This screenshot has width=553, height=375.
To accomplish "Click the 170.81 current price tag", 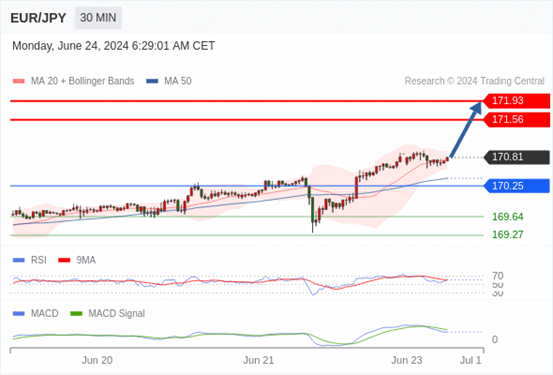I will [516, 157].
